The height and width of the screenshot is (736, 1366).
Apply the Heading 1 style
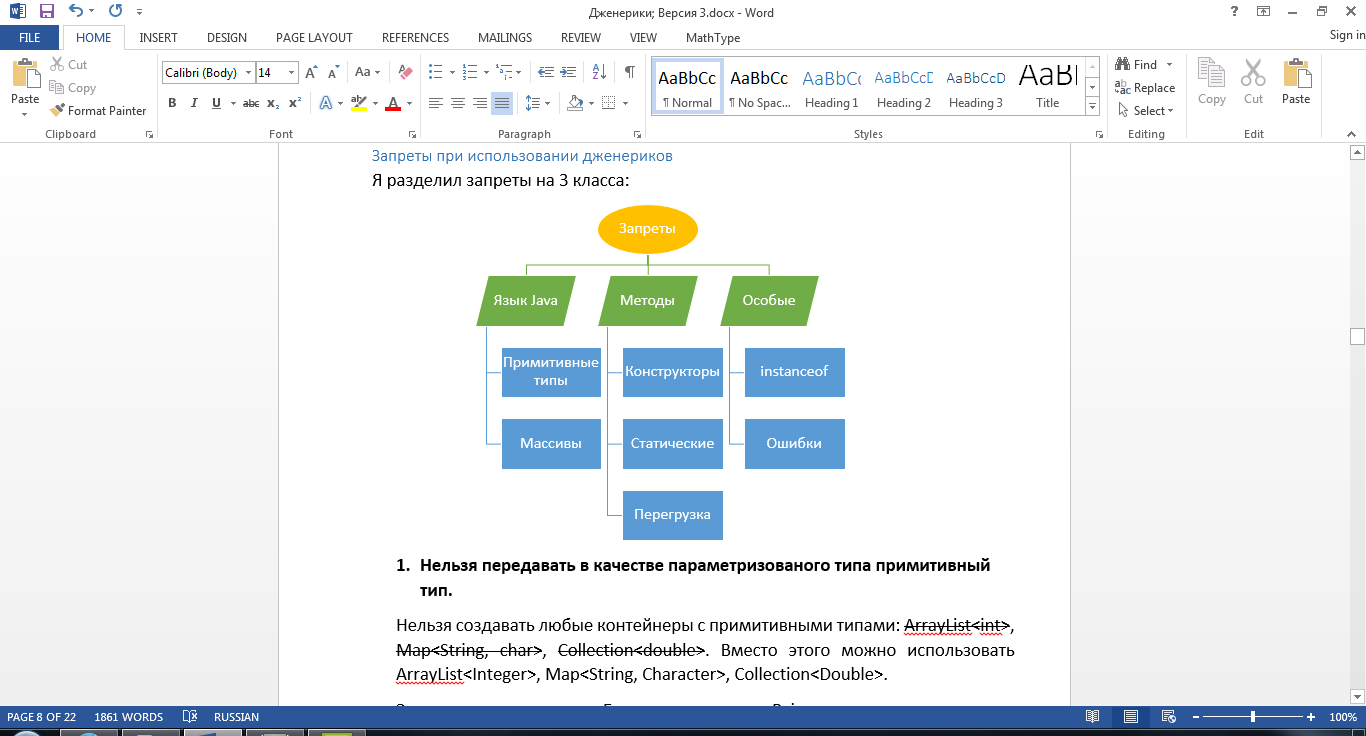coord(831,87)
